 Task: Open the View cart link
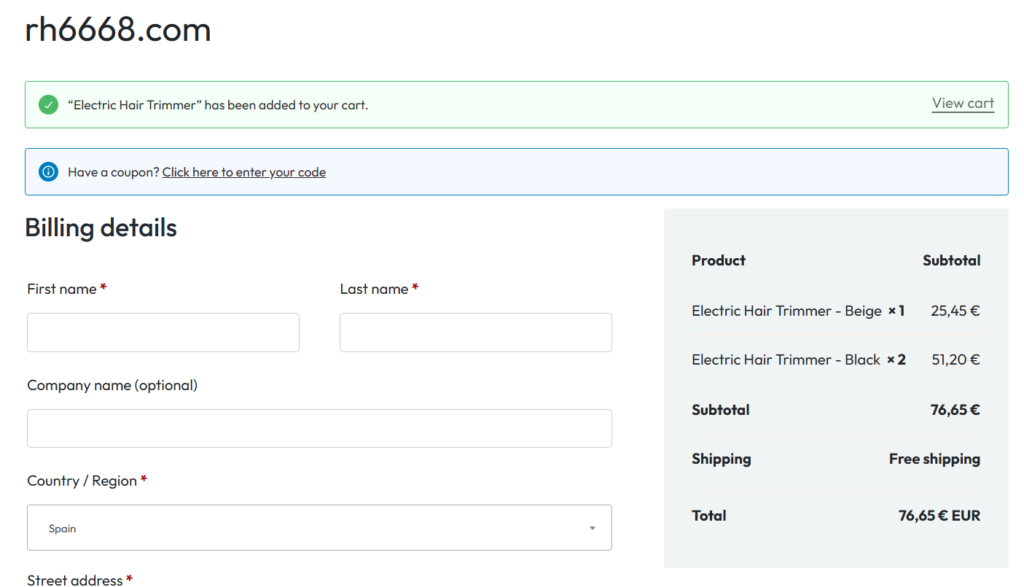click(x=962, y=103)
